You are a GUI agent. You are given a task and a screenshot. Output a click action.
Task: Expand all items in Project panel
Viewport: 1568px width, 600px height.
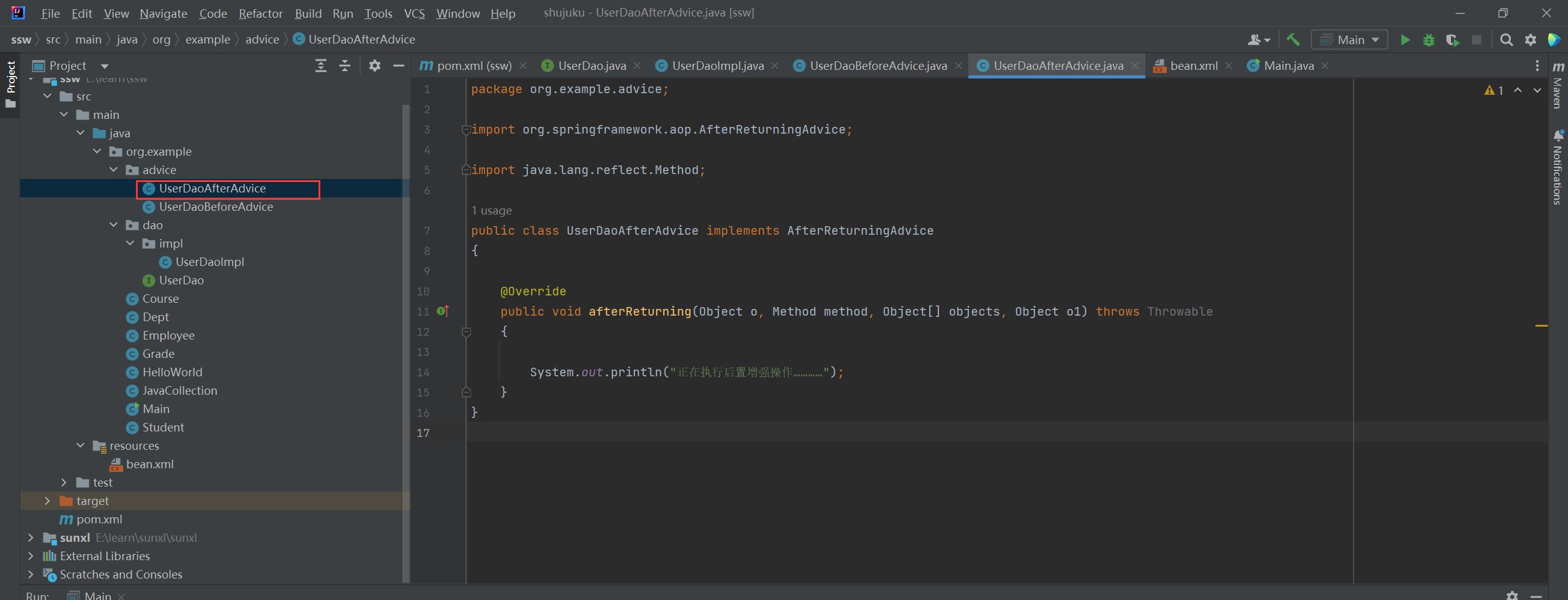pyautogui.click(x=320, y=66)
